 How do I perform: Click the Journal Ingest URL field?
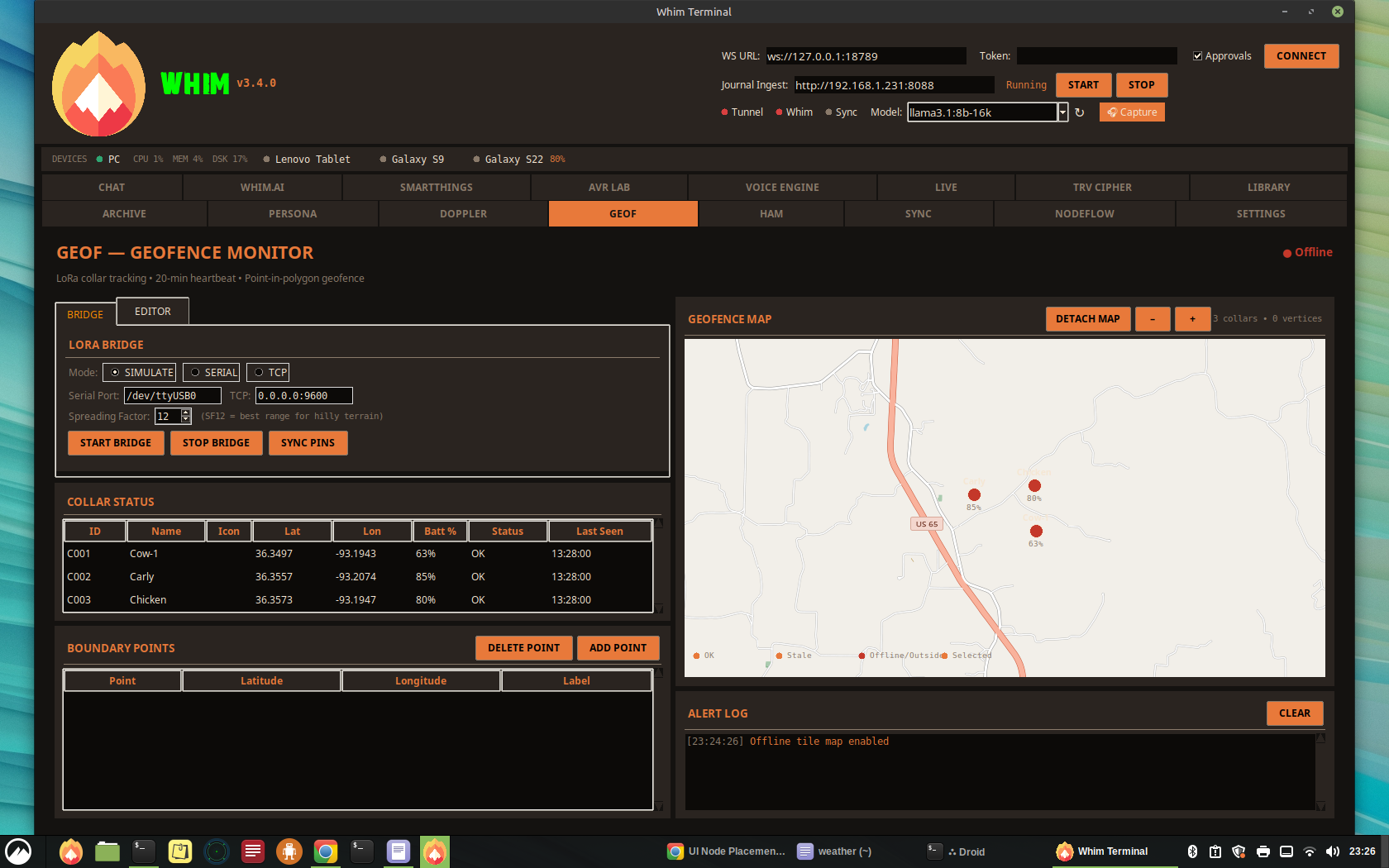click(894, 85)
